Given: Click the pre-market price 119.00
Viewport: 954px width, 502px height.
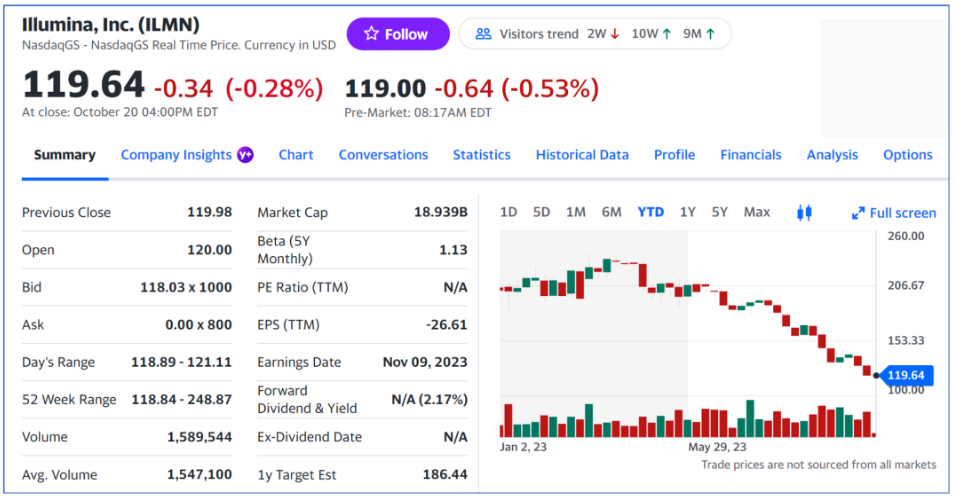Looking at the screenshot, I should [x=385, y=89].
